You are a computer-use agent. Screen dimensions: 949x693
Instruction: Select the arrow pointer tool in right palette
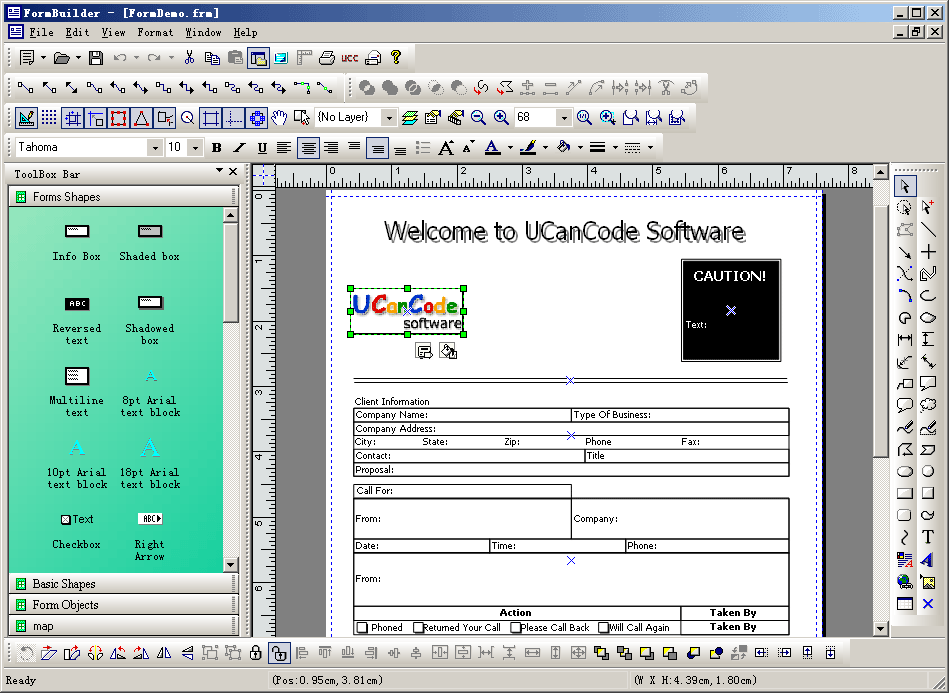pos(905,186)
